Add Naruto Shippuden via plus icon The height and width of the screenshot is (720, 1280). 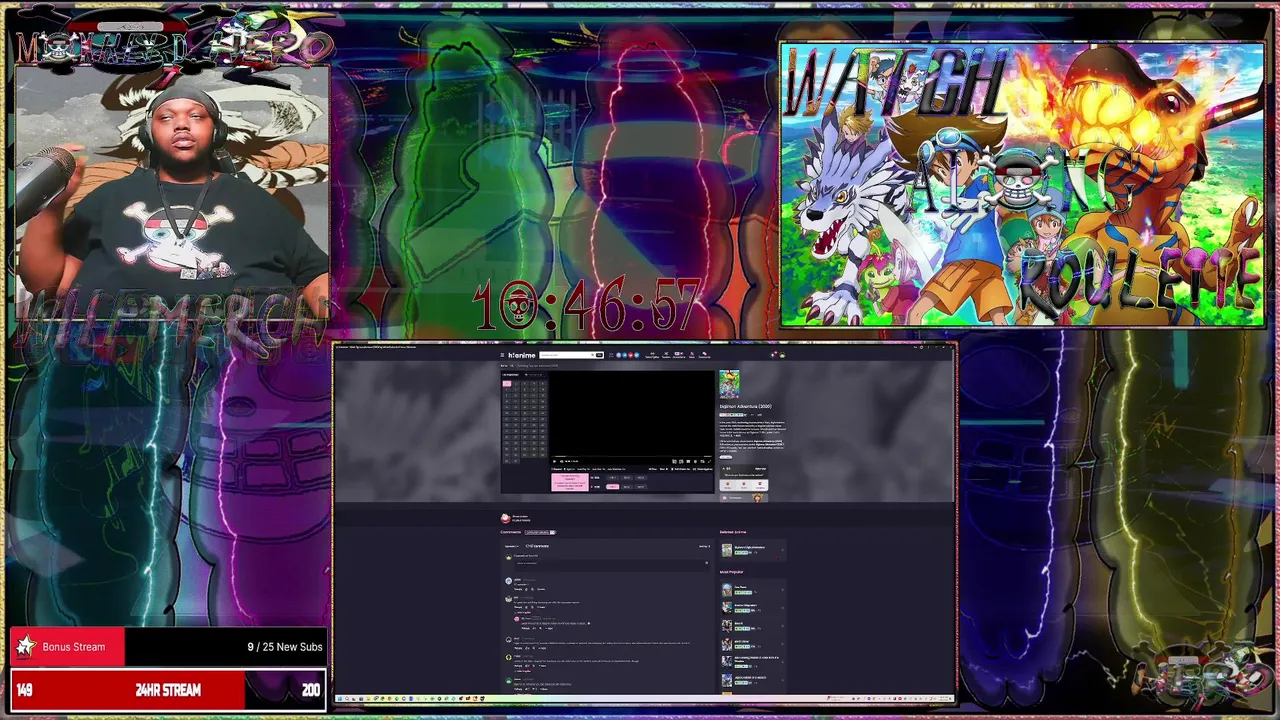pyautogui.click(x=783, y=608)
